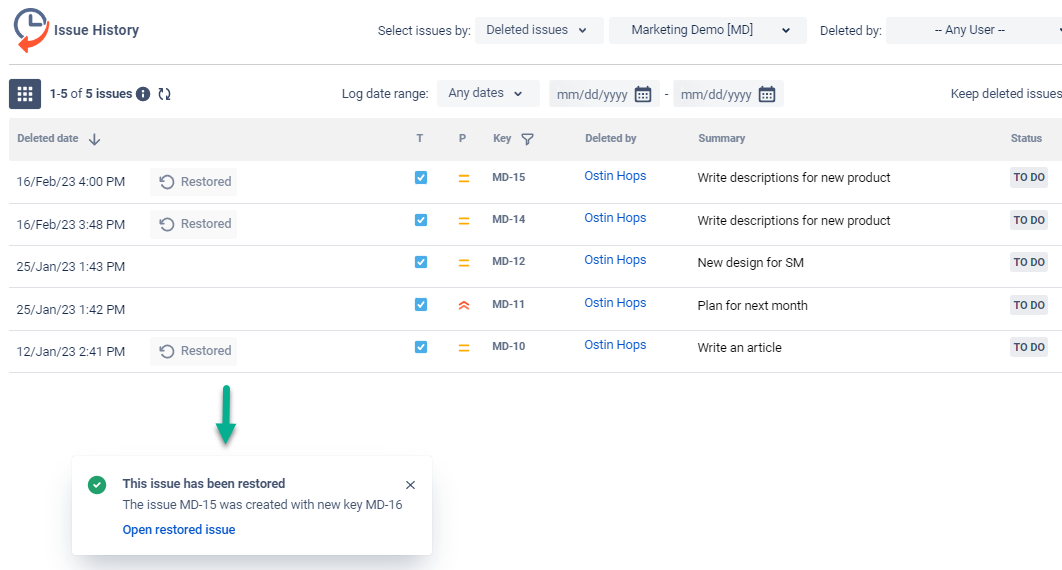Open the Any User dropdown
Viewport: 1062px width, 570px height.
point(973,30)
